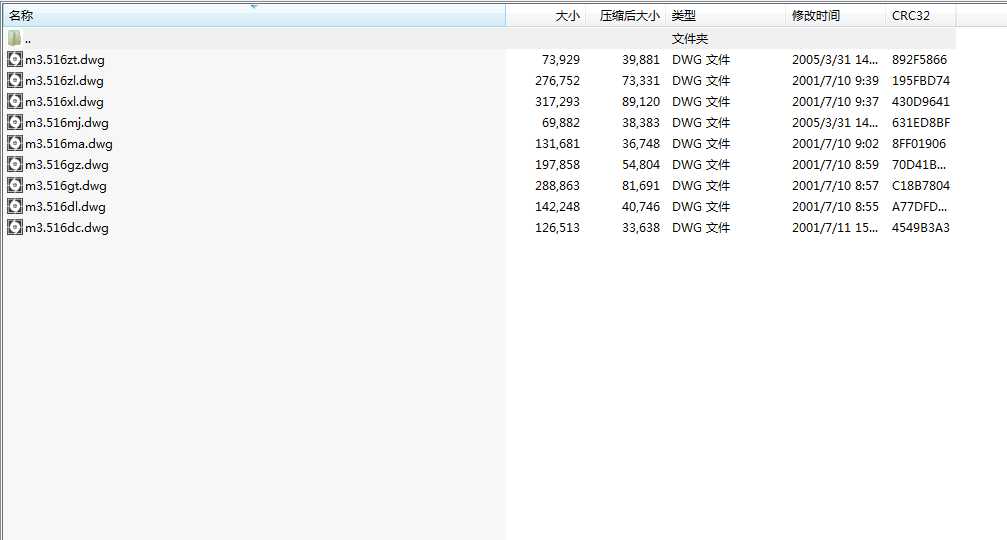Click CRC32 value 430D9641

[x=920, y=101]
